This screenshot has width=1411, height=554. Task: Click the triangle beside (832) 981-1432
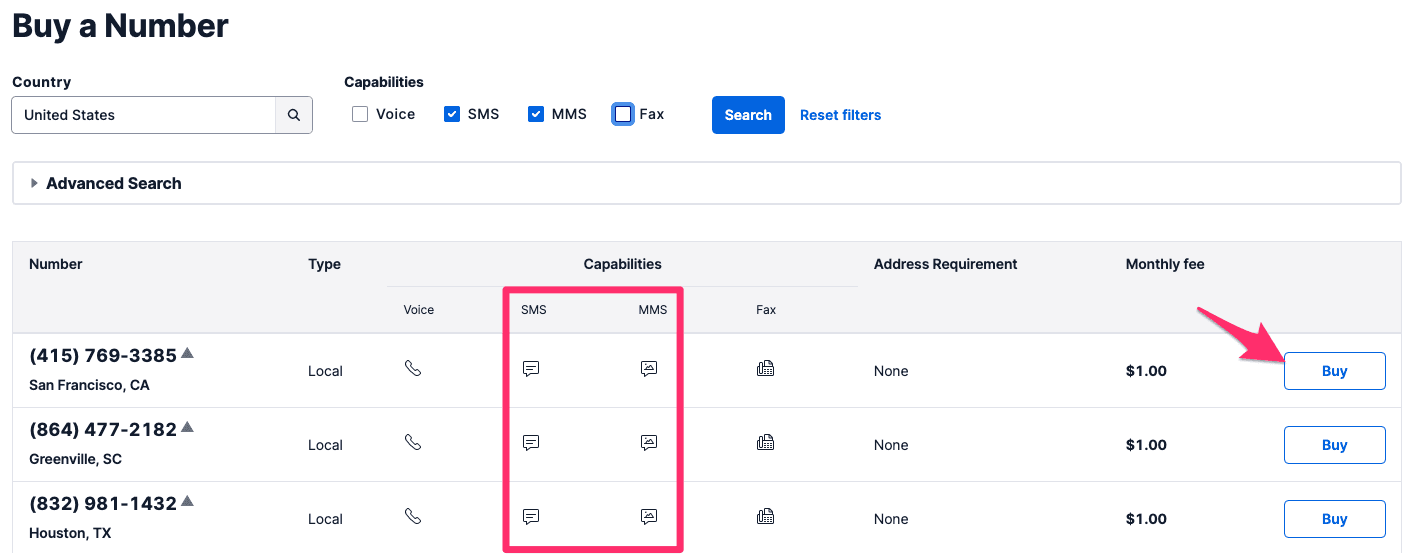coord(187,501)
